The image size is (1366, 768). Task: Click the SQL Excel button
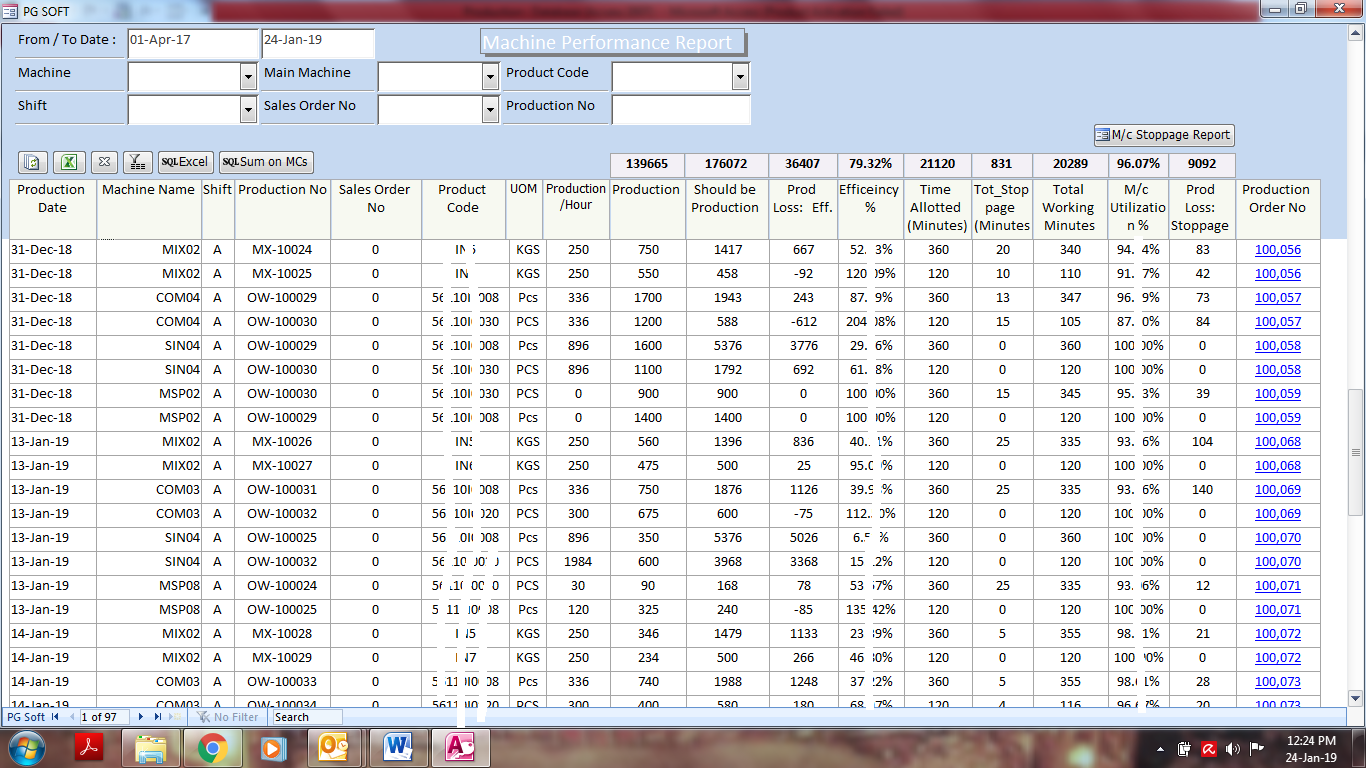[186, 162]
